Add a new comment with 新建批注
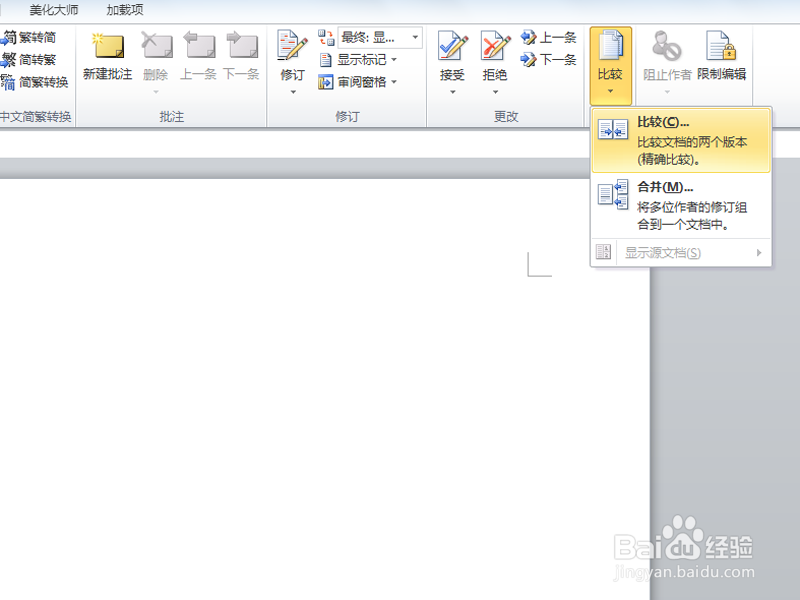The image size is (800, 600). pyautogui.click(x=108, y=56)
